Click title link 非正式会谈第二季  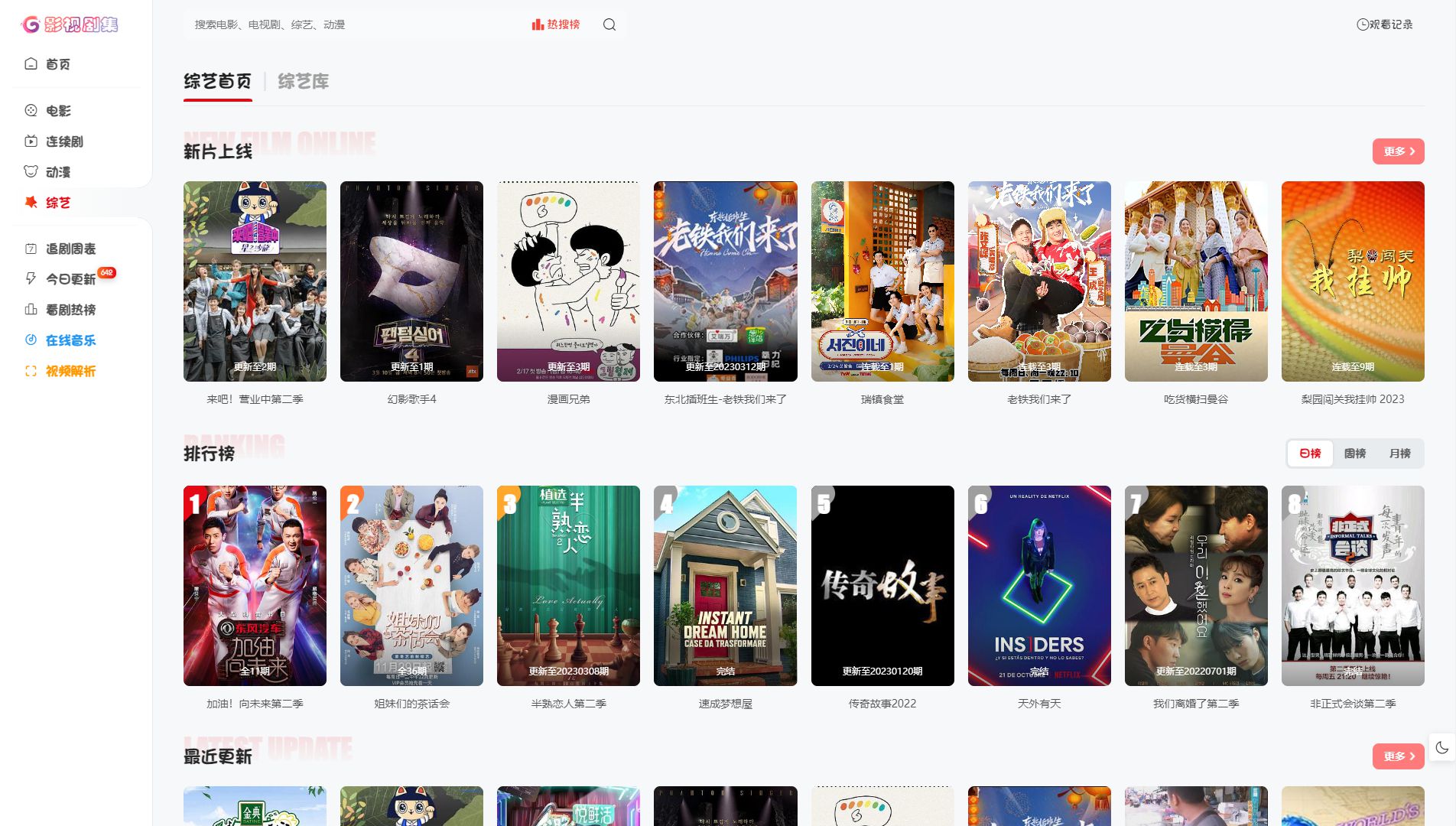1353,704
